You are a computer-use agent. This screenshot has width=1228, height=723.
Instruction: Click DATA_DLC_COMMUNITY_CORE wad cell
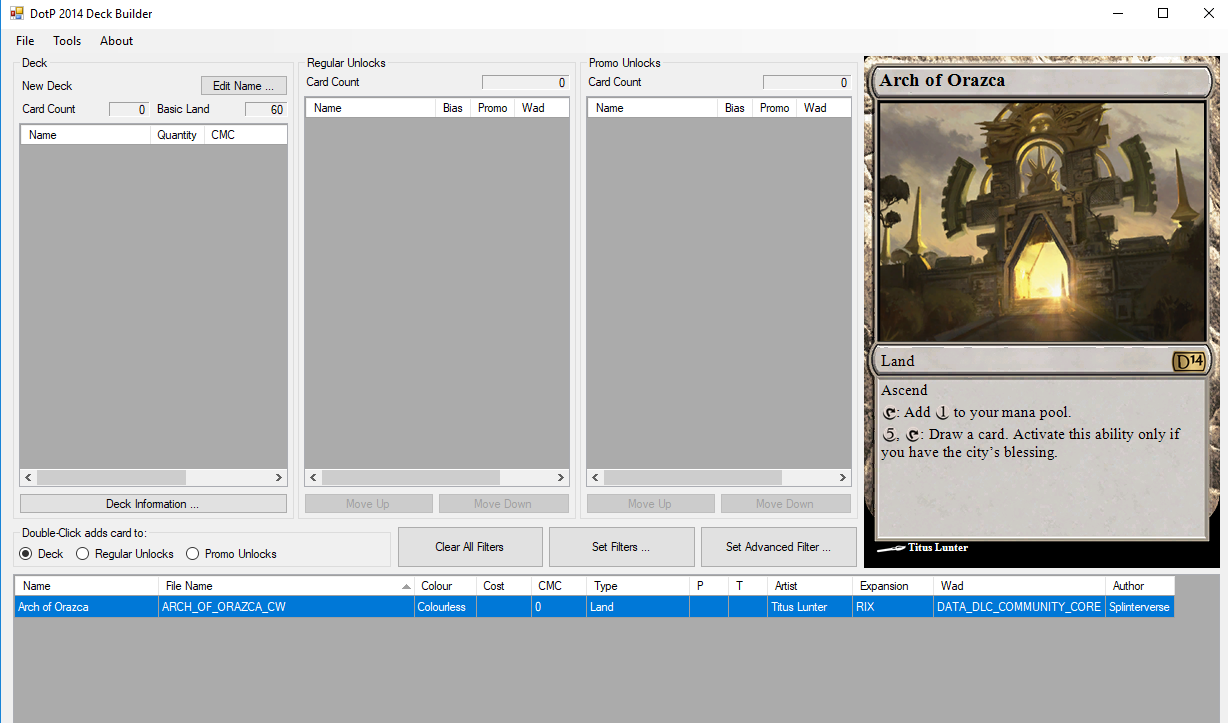tap(1019, 607)
